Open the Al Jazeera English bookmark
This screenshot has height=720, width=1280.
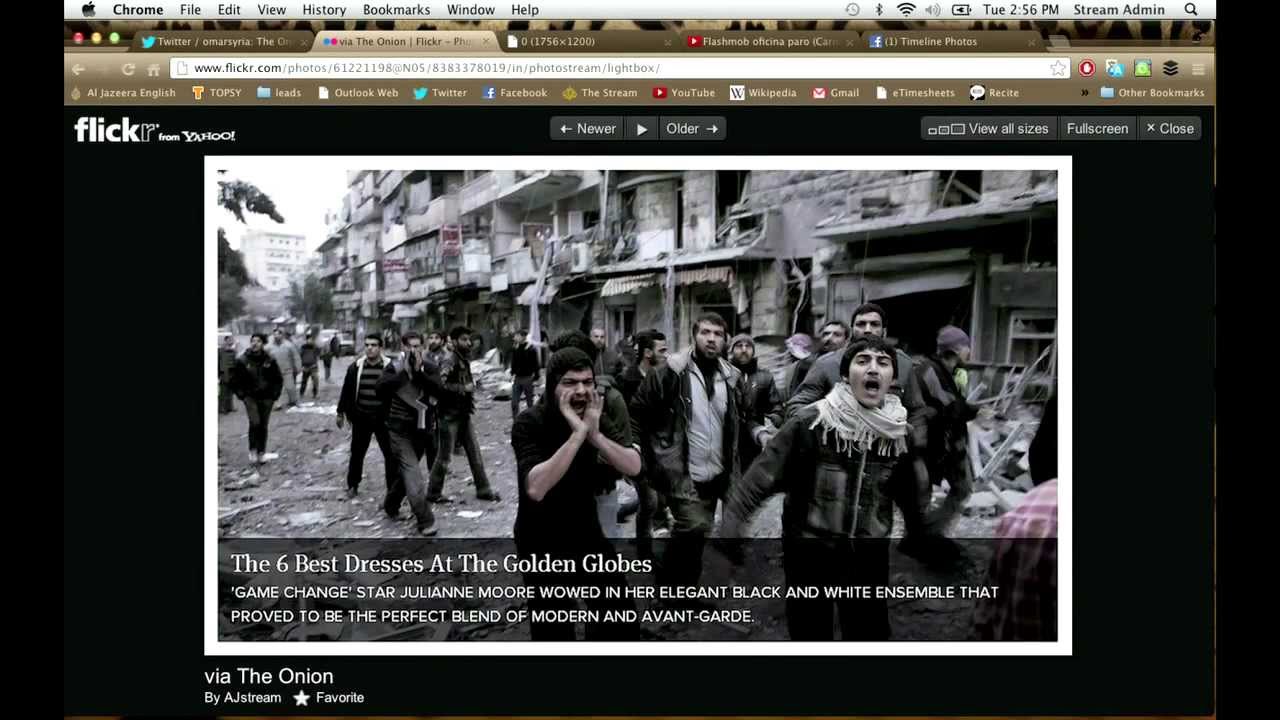tap(122, 93)
